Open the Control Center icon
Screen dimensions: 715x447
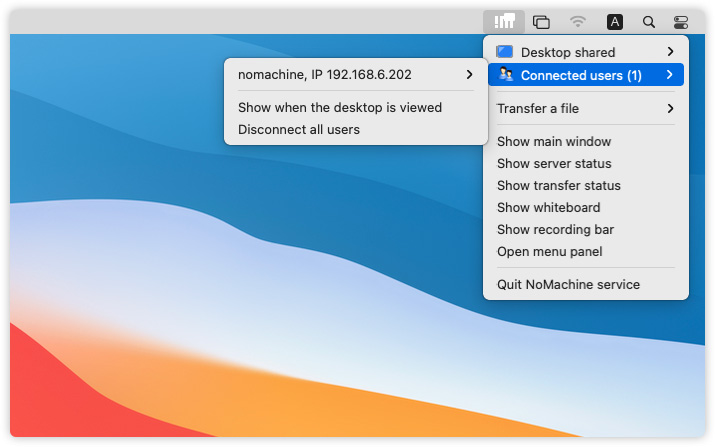(681, 21)
